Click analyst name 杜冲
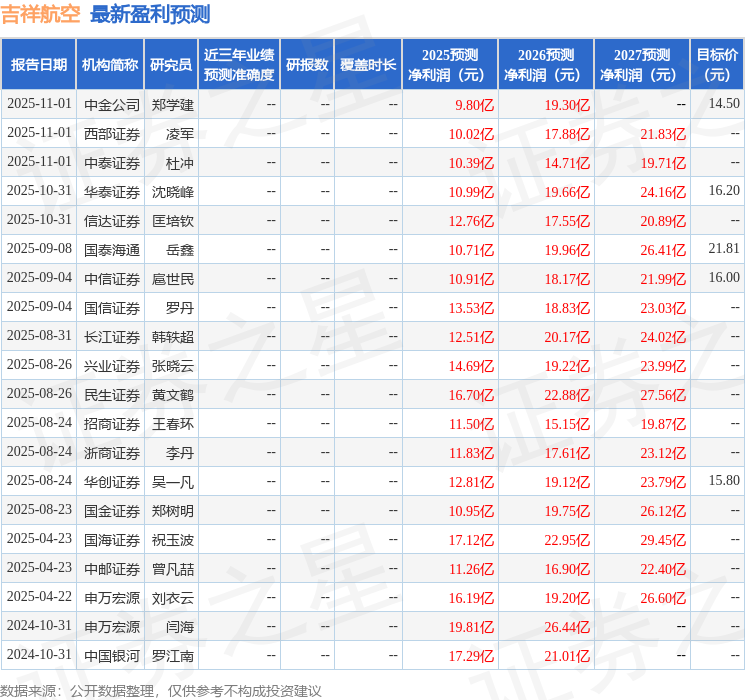Image resolution: width=745 pixels, height=700 pixels. [180, 163]
